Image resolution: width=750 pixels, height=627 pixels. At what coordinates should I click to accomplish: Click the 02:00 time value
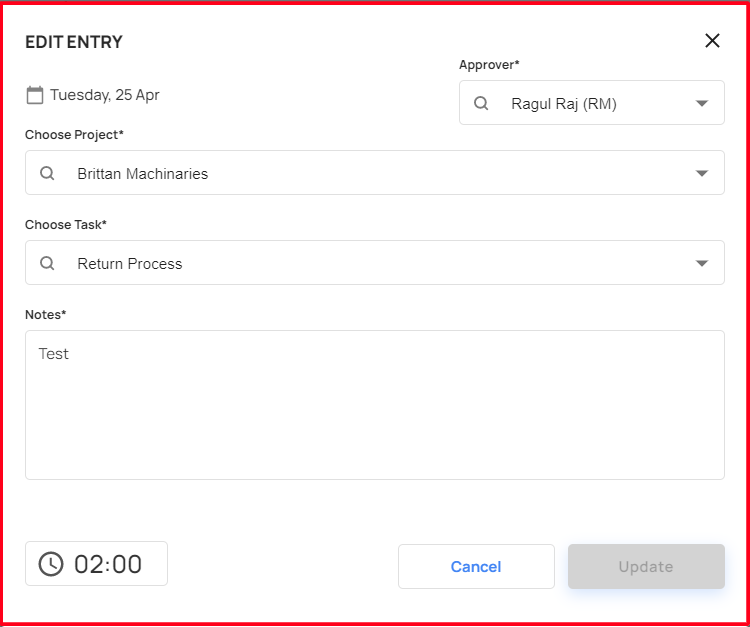(x=108, y=564)
